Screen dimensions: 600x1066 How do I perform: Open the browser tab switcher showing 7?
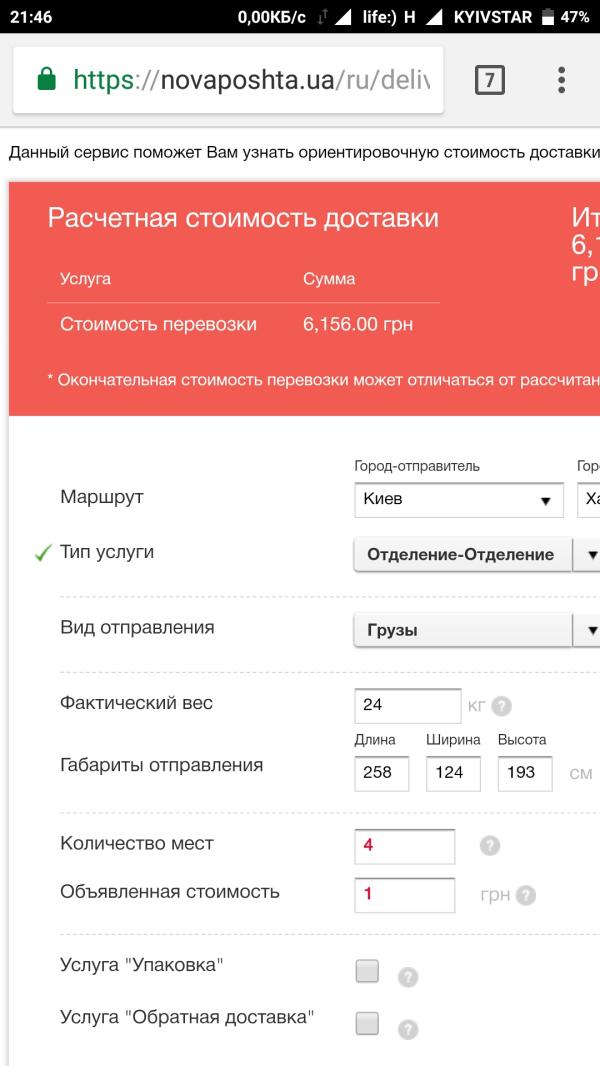489,80
